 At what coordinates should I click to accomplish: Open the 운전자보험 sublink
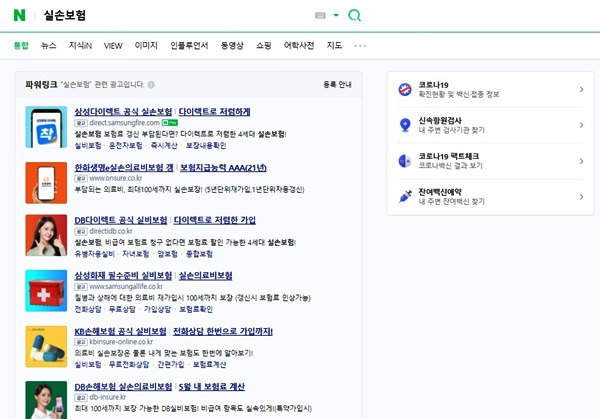[x=126, y=145]
